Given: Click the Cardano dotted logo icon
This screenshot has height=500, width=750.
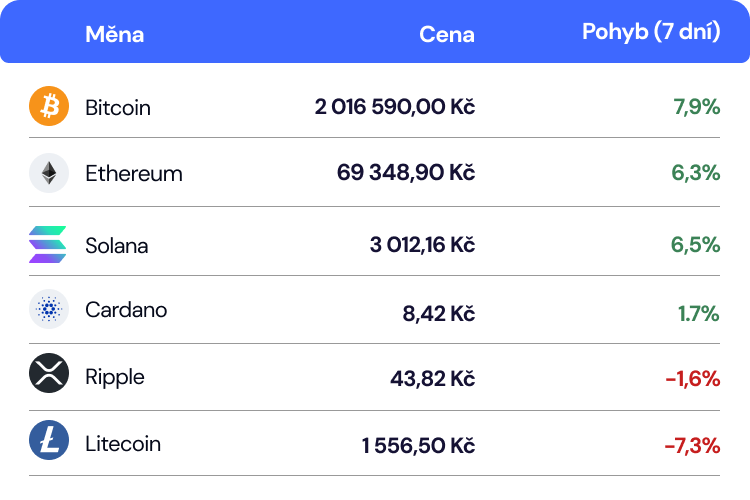Looking at the screenshot, I should pos(48,310).
